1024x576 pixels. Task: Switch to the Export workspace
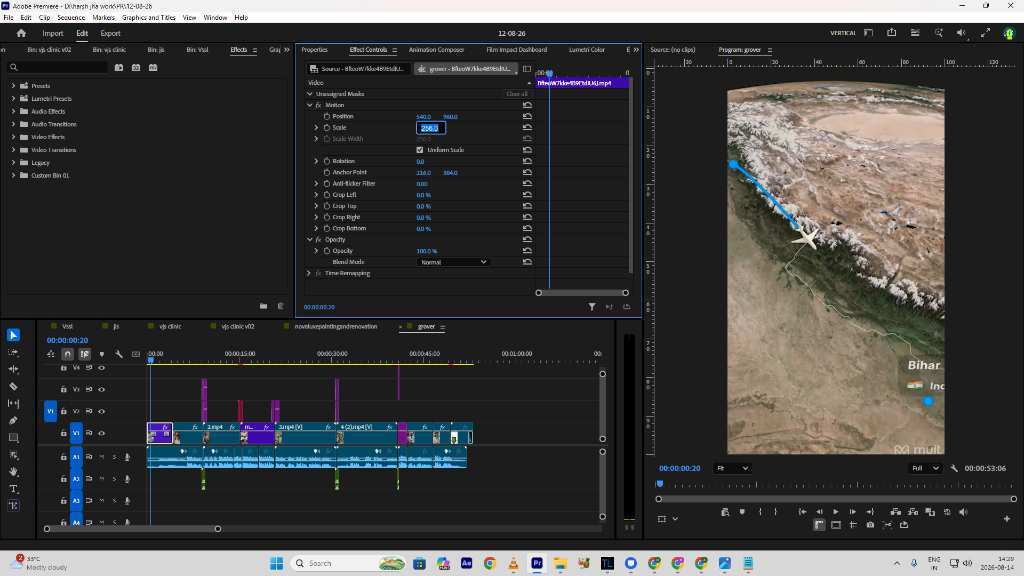point(110,33)
